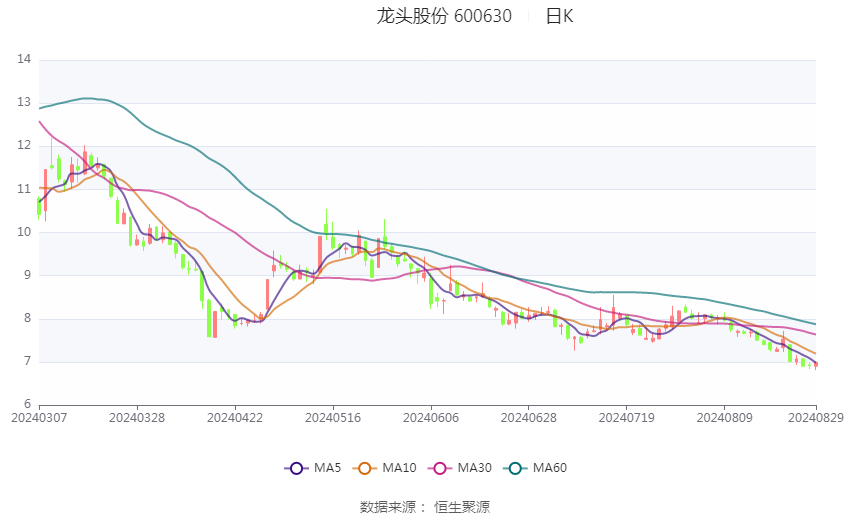
Task: Click the y-axis value 14
Action: tap(24, 59)
